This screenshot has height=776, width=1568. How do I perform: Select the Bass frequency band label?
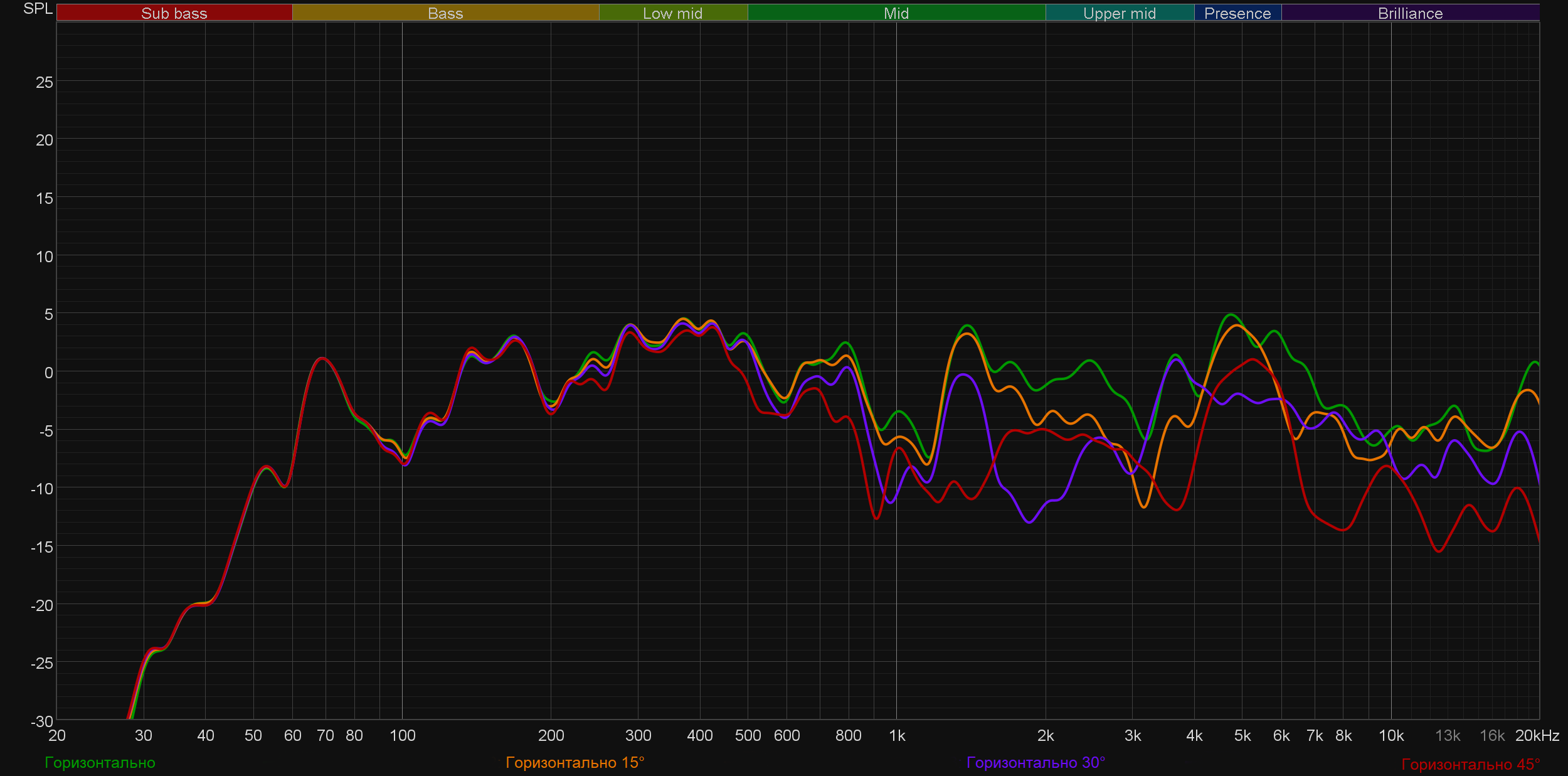[445, 13]
